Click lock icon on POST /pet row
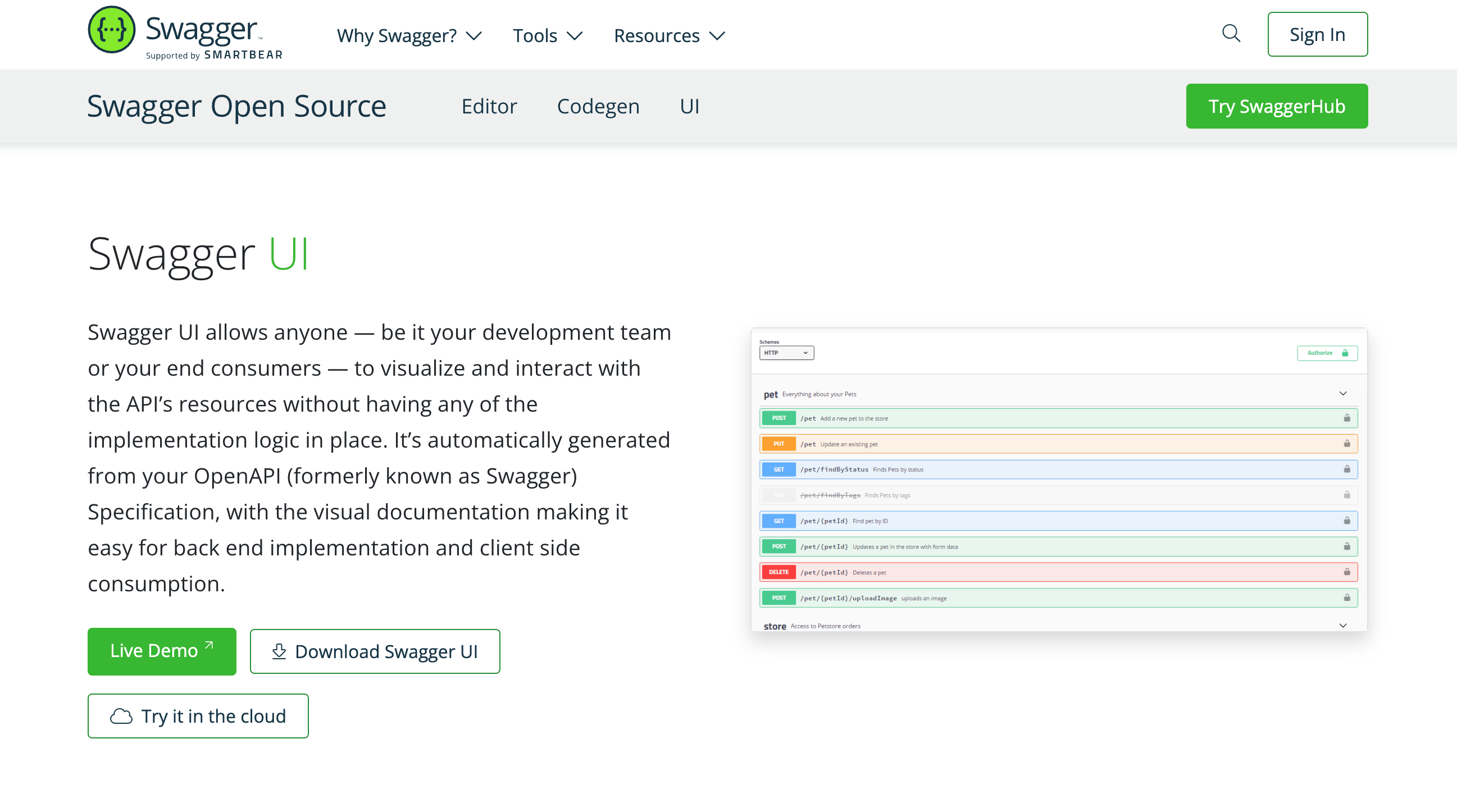 point(1347,418)
